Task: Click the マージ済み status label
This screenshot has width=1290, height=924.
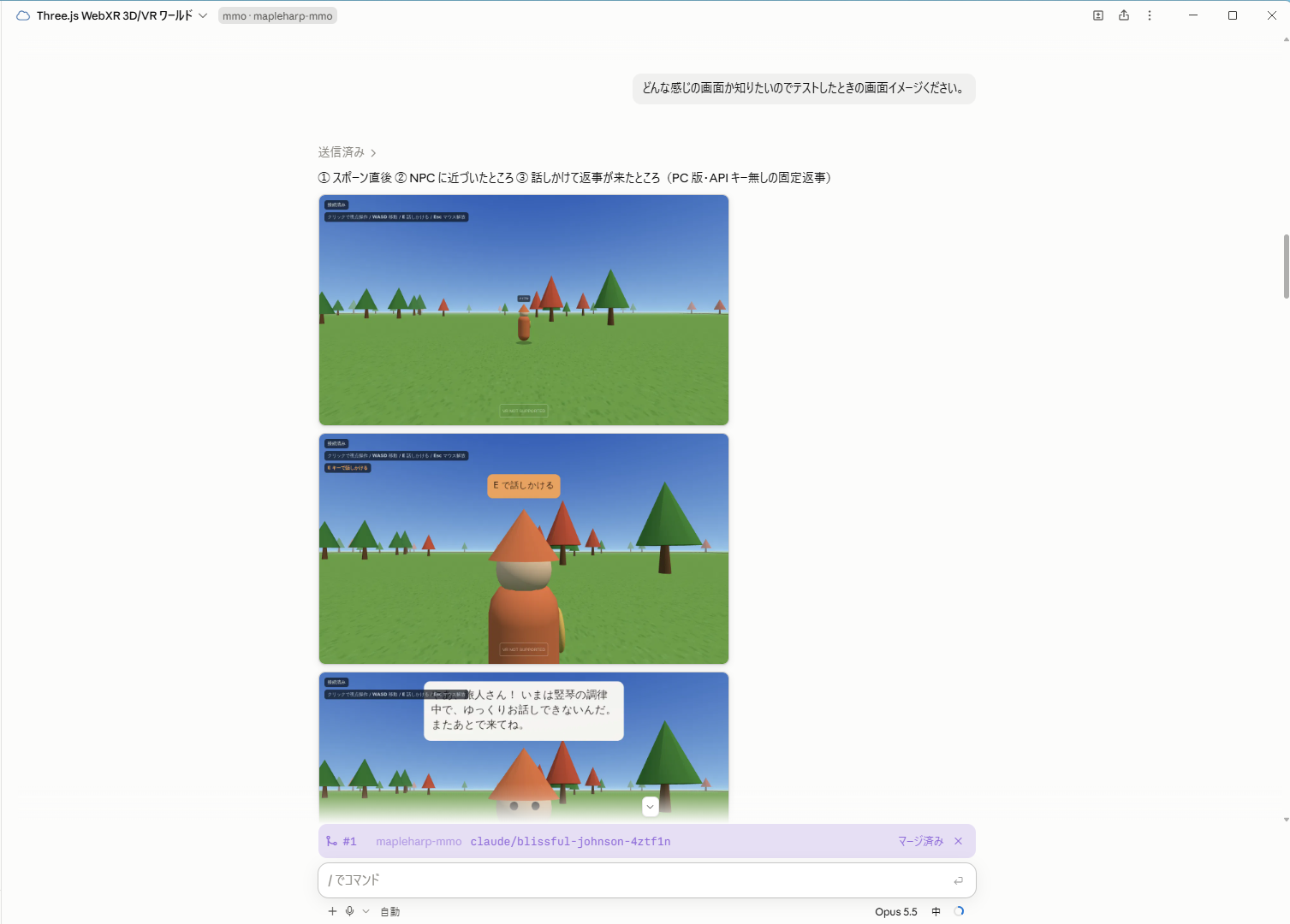Action: coord(920,842)
